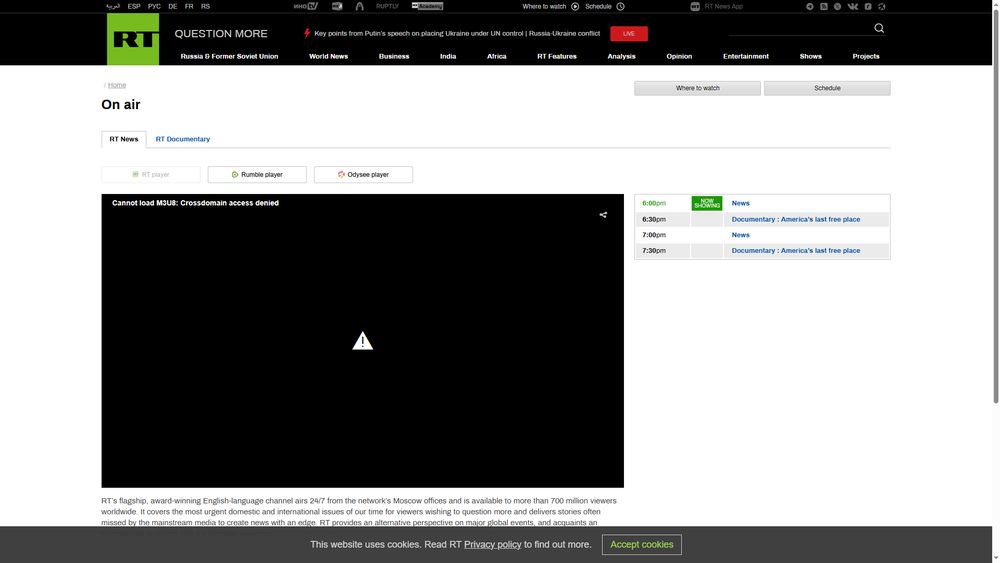This screenshot has height=563, width=1000.
Task: Switch to RT Documentary tab
Action: (x=182, y=139)
